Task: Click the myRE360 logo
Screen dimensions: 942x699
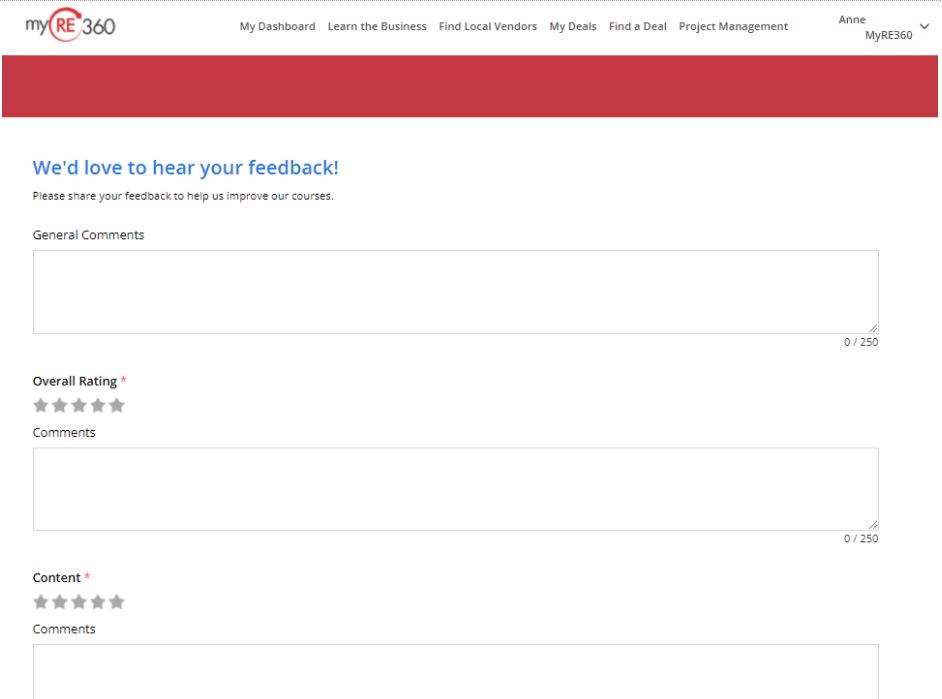Action: coord(70,26)
